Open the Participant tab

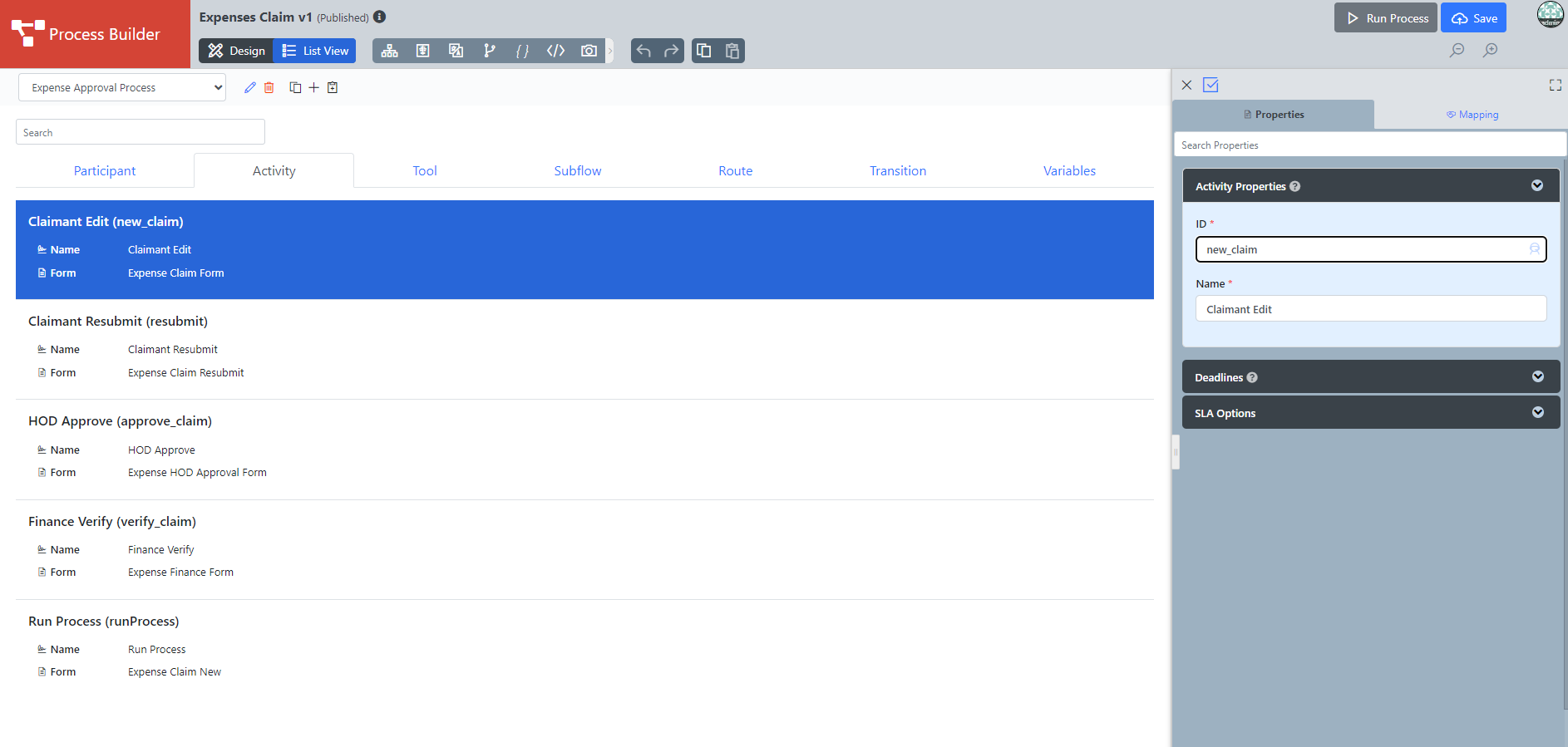(x=105, y=171)
